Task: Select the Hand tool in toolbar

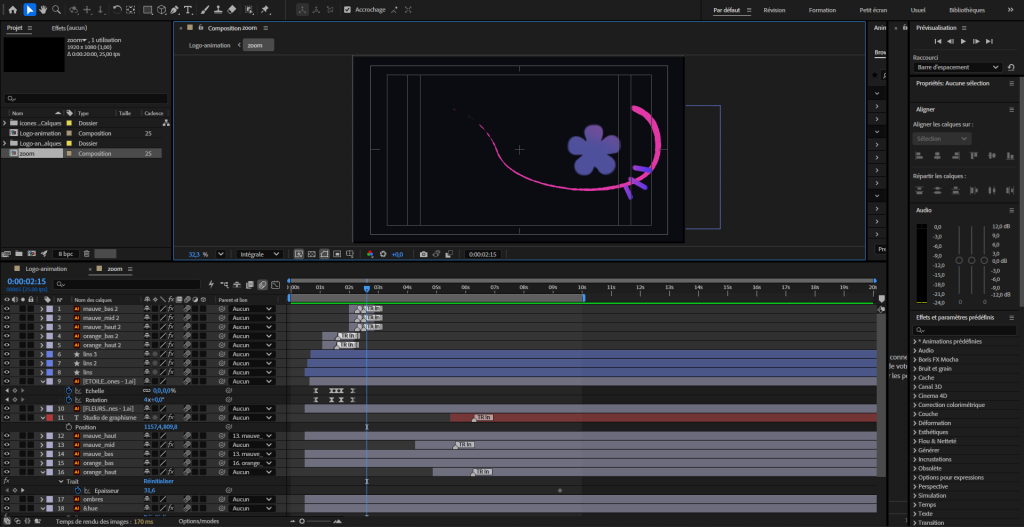Action: pyautogui.click(x=43, y=10)
